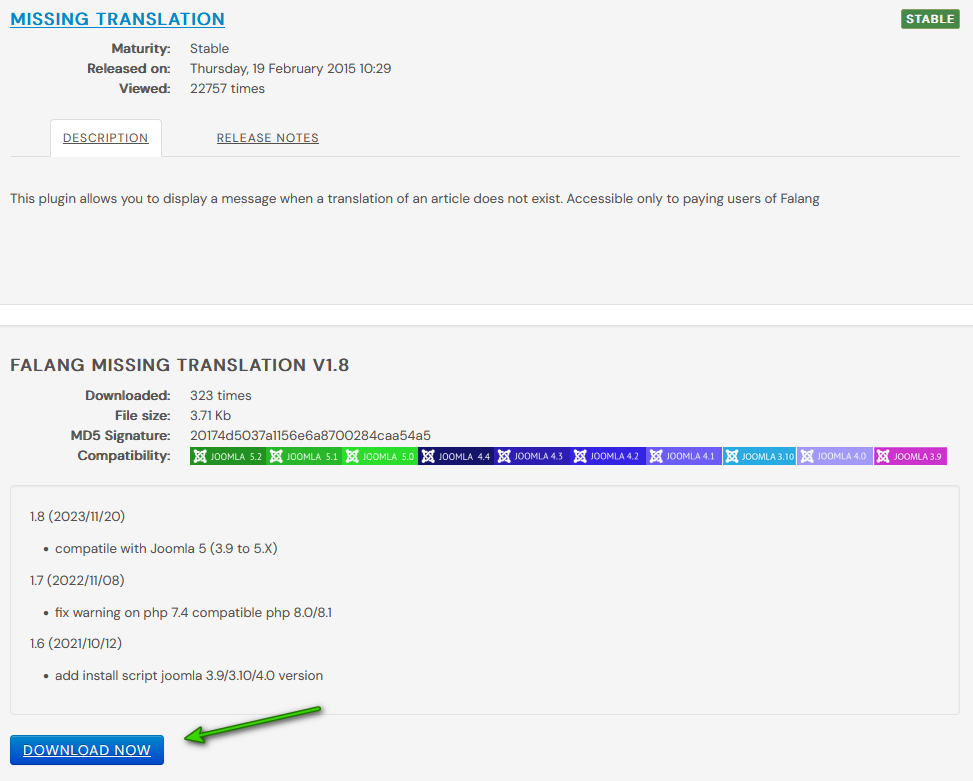This screenshot has height=781, width=973.
Task: Open the Release Notes tab
Action: click(x=267, y=138)
